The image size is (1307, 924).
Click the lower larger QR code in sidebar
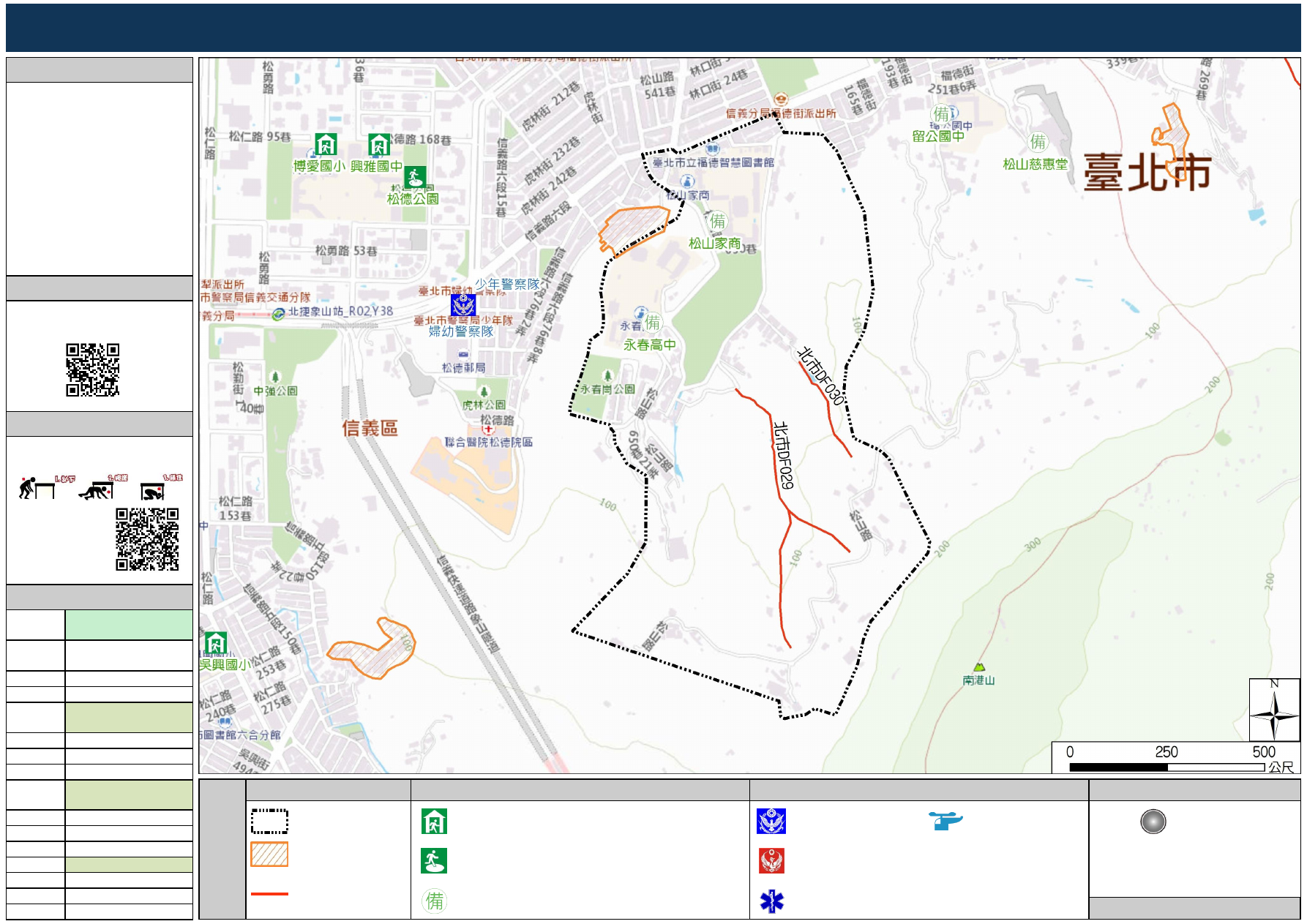(147, 539)
